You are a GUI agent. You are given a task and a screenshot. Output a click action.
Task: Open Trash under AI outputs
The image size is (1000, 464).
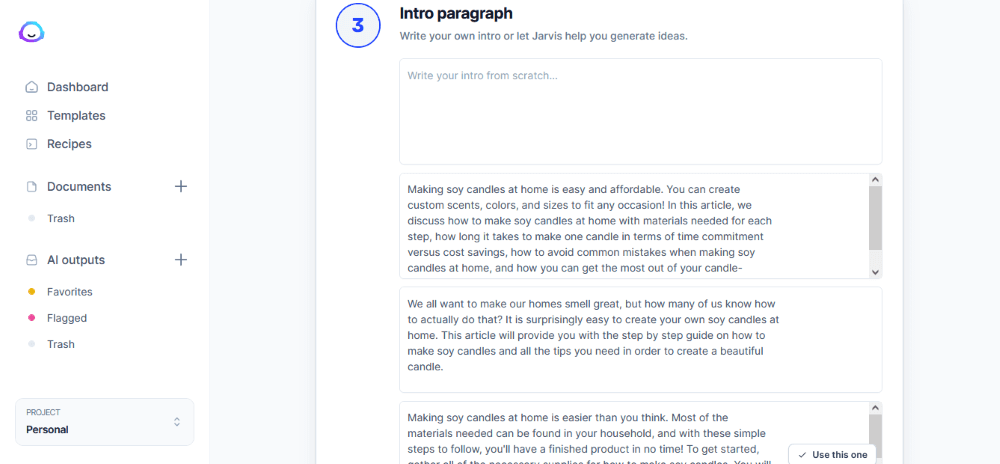[61, 344]
